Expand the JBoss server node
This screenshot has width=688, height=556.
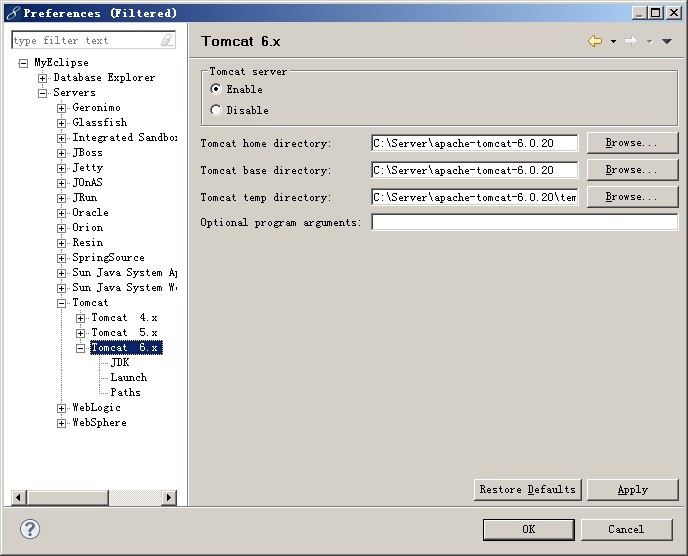coord(62,153)
